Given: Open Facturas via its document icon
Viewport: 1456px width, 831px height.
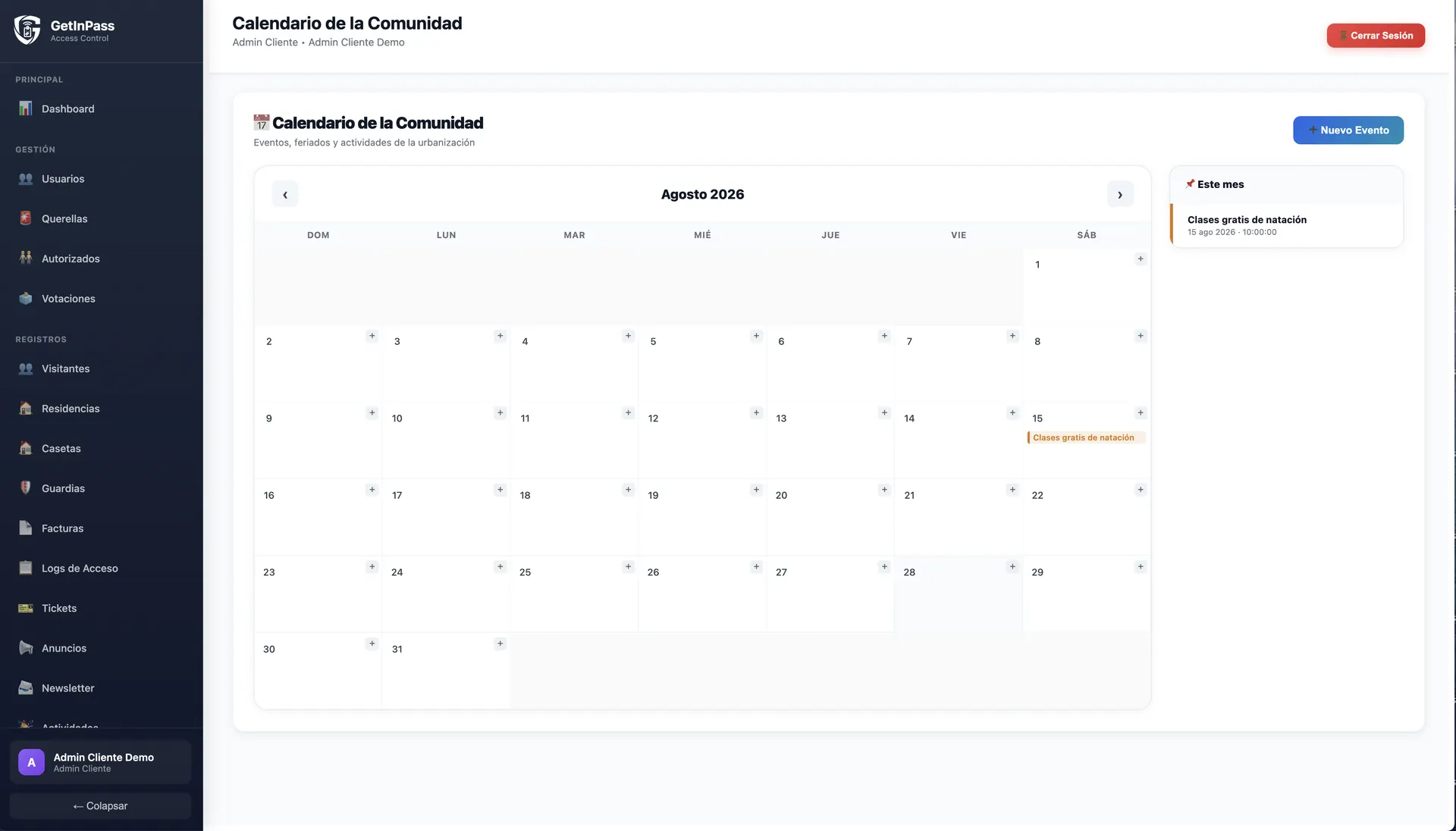Looking at the screenshot, I should tap(26, 528).
